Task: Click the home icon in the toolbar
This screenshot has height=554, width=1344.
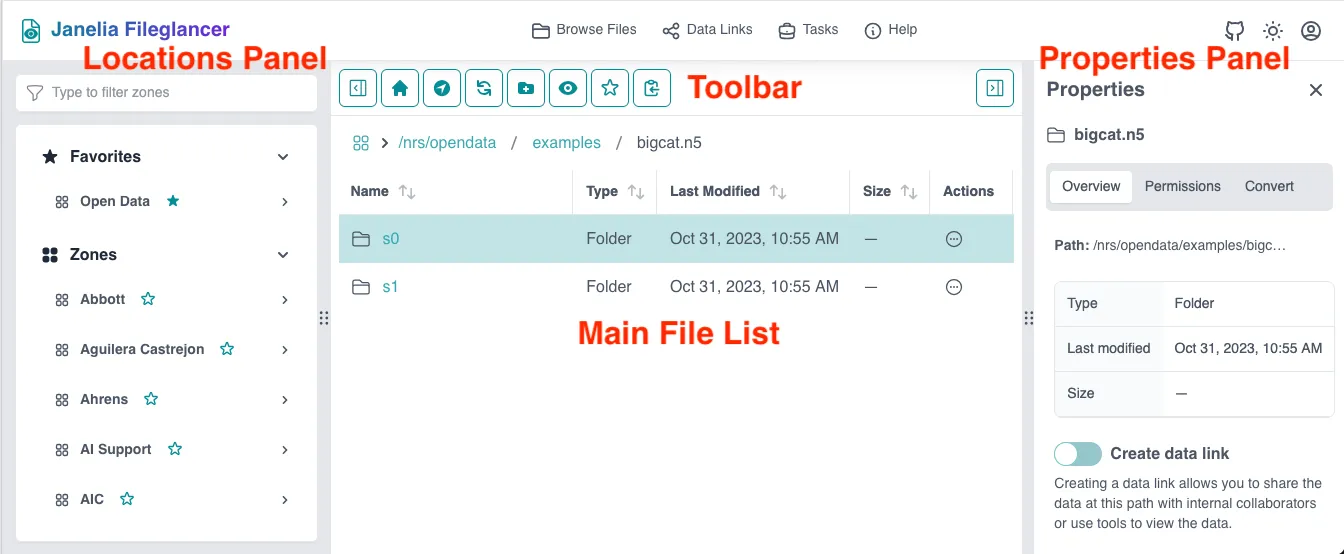Action: (400, 88)
